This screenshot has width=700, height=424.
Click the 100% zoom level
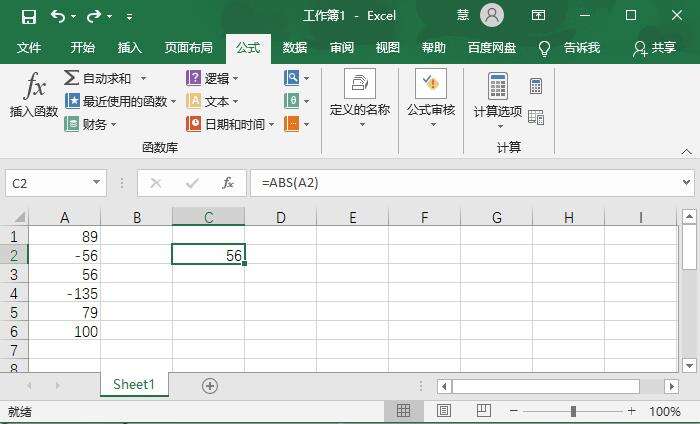[x=665, y=411]
